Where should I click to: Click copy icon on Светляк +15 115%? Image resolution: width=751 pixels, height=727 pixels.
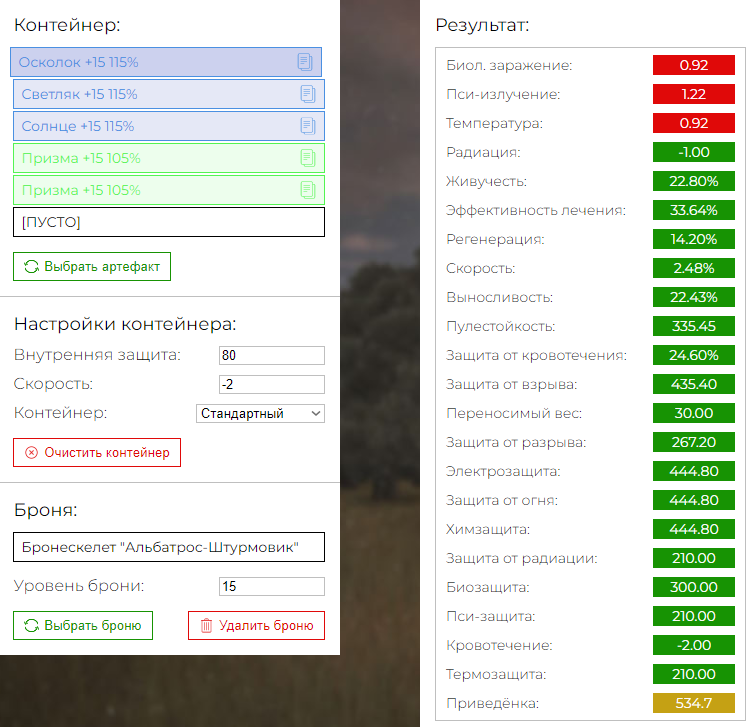tap(307, 94)
